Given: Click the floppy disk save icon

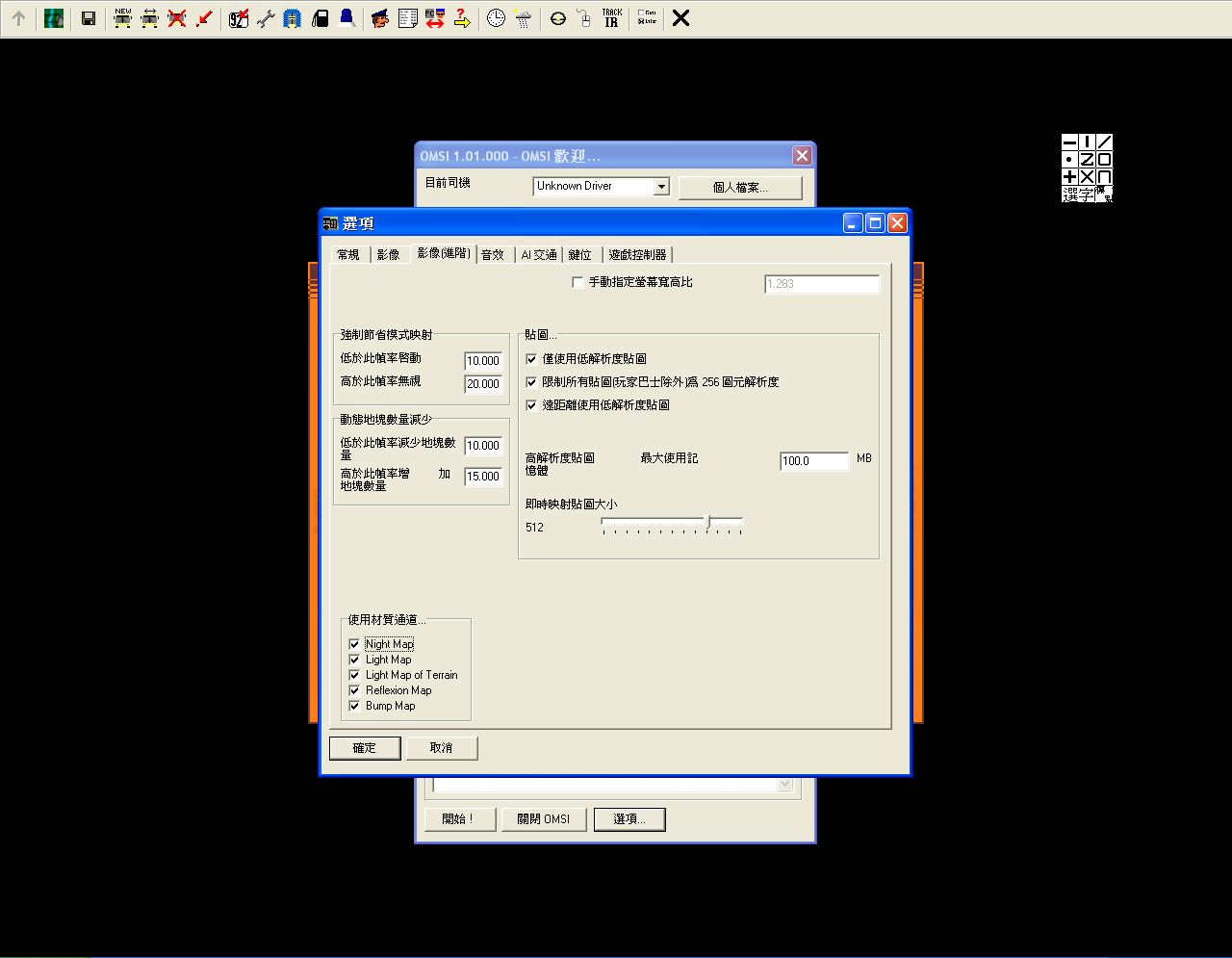Looking at the screenshot, I should 89,18.
